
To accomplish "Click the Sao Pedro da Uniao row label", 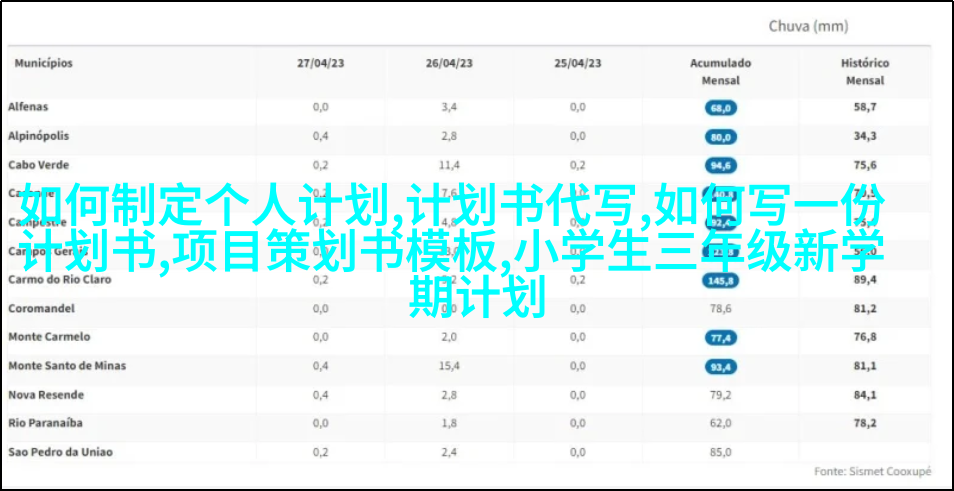I will pos(60,453).
